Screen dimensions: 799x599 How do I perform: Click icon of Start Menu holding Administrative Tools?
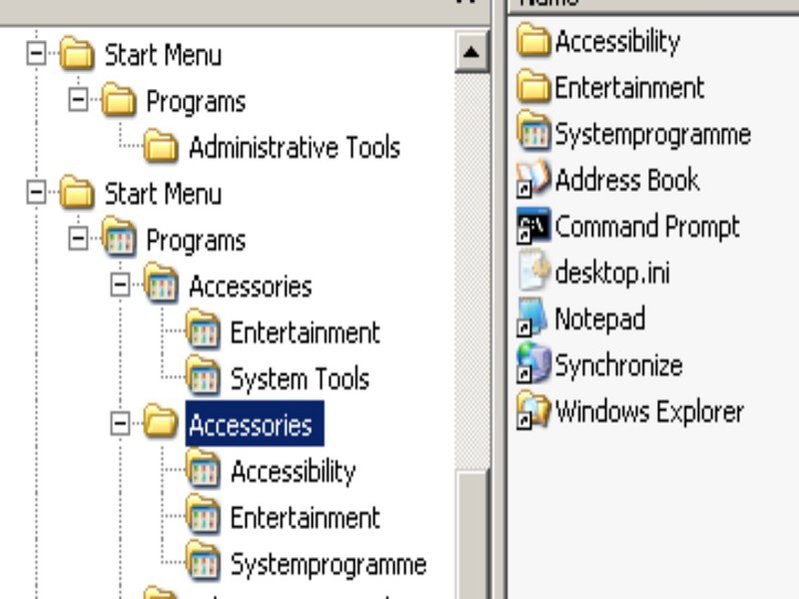[77, 53]
